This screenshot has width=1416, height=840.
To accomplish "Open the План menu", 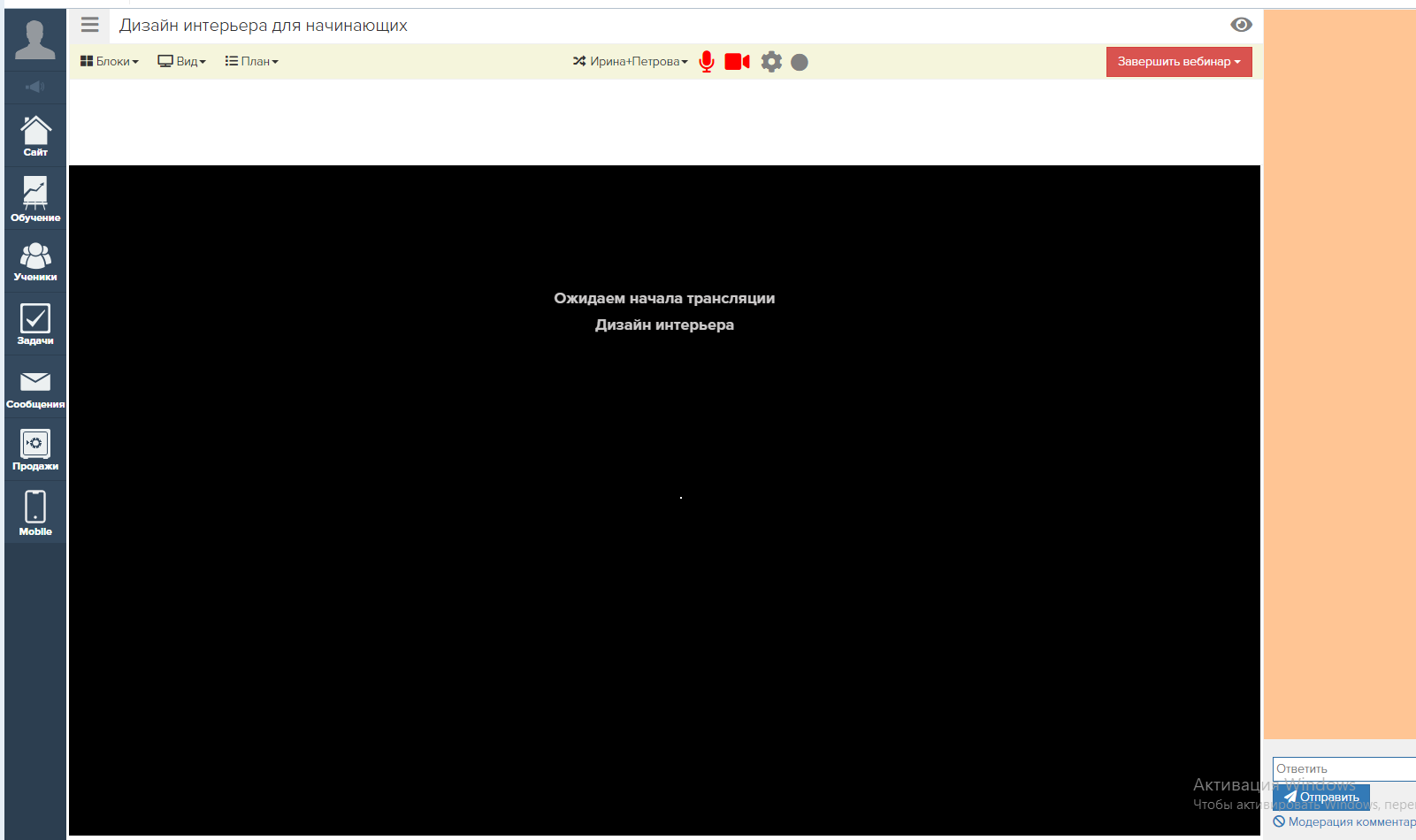I will (x=252, y=62).
